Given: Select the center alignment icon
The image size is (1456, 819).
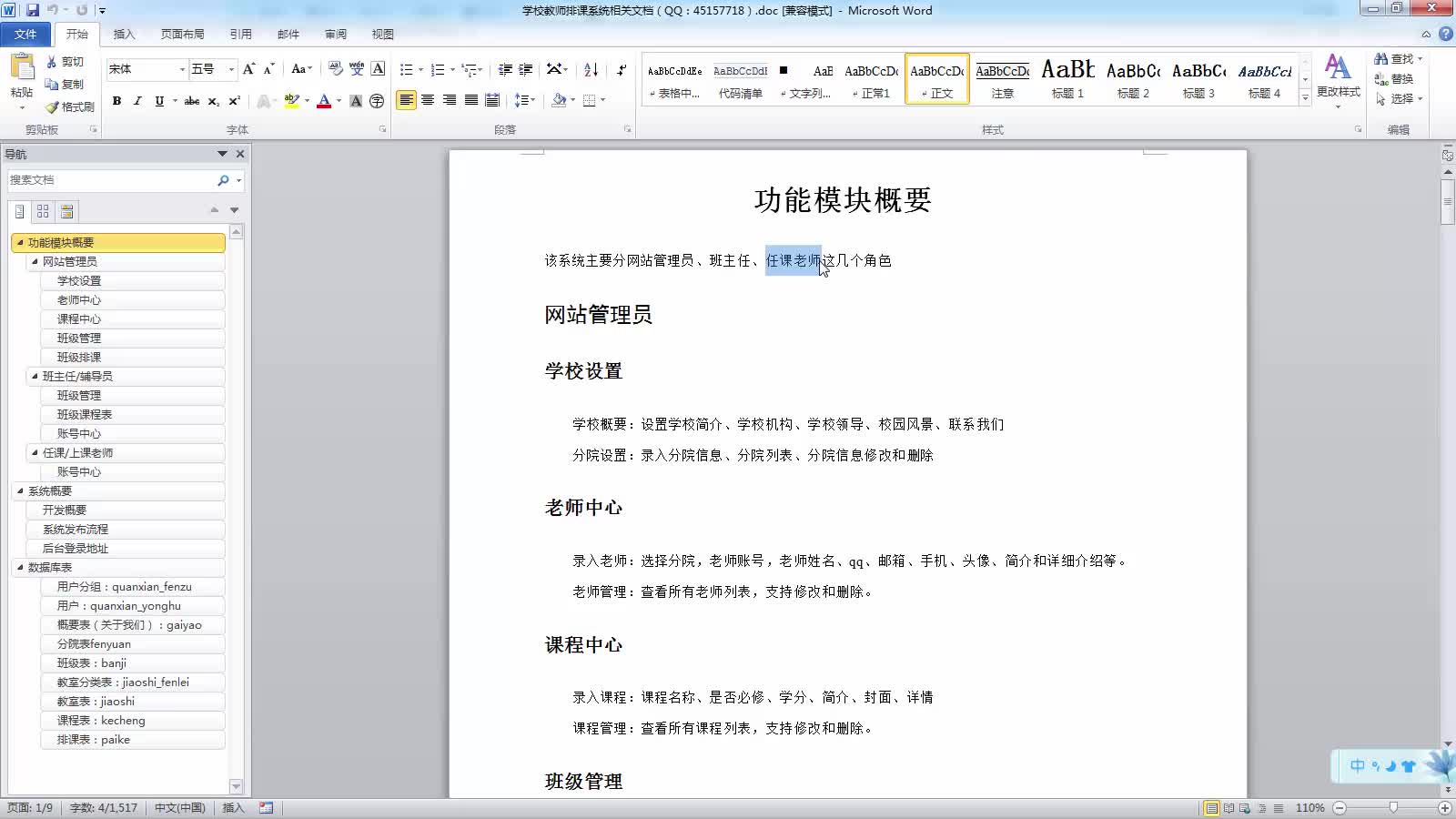Looking at the screenshot, I should tap(428, 100).
